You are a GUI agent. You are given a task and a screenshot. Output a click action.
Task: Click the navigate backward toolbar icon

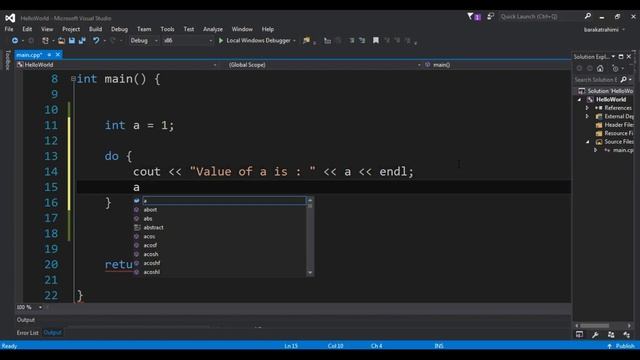pos(15,40)
